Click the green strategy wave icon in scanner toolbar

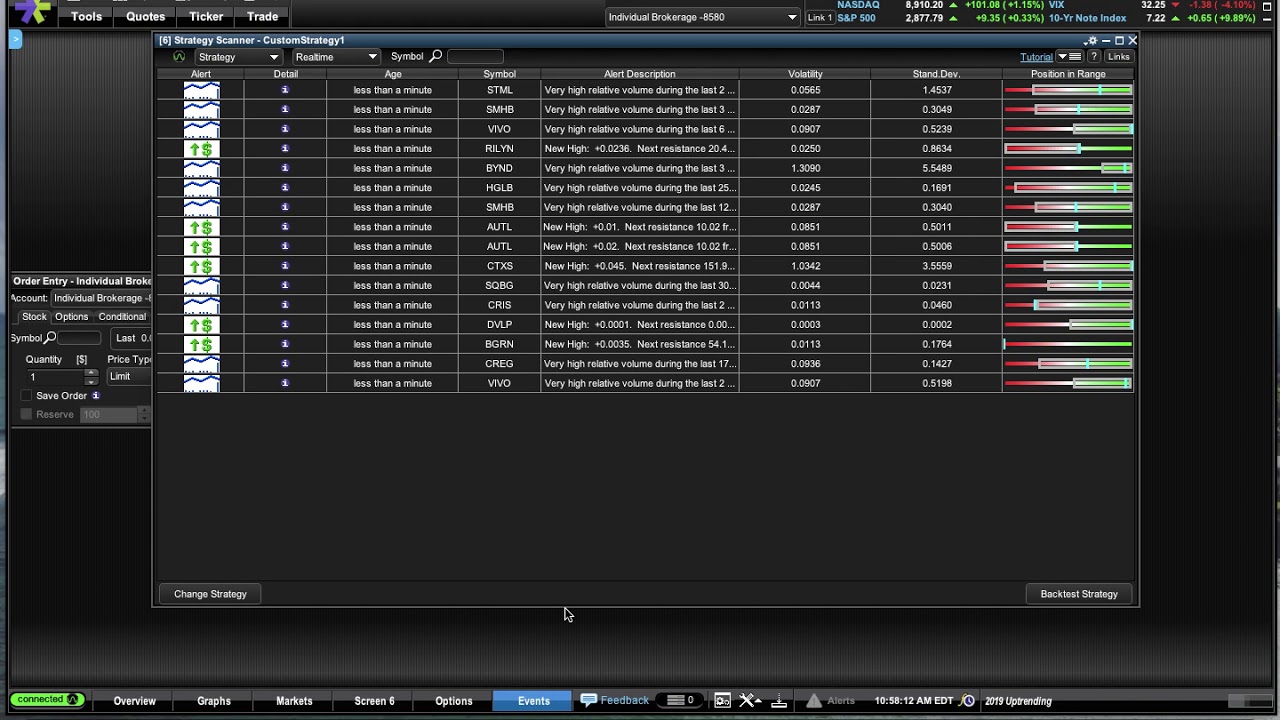179,57
